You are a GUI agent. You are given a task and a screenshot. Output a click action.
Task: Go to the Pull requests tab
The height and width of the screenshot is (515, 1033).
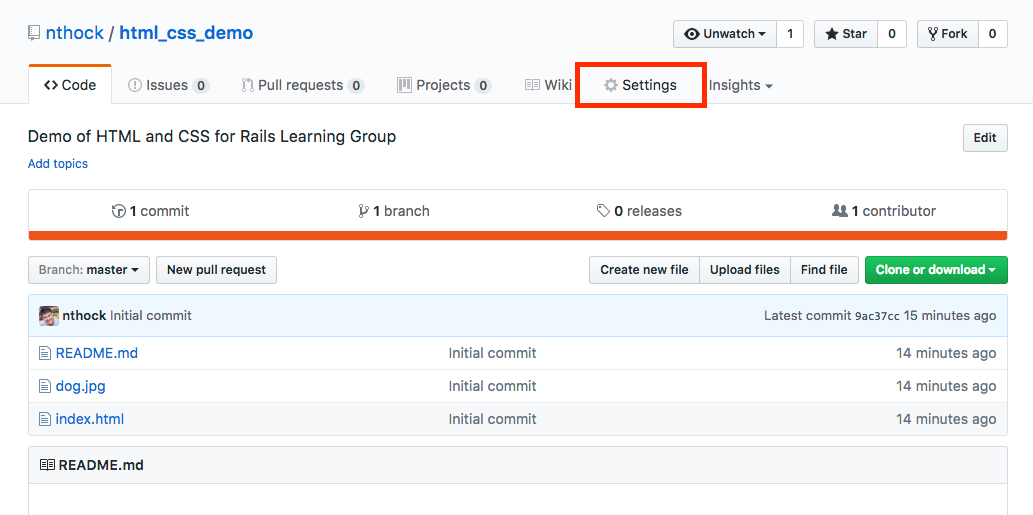point(302,86)
